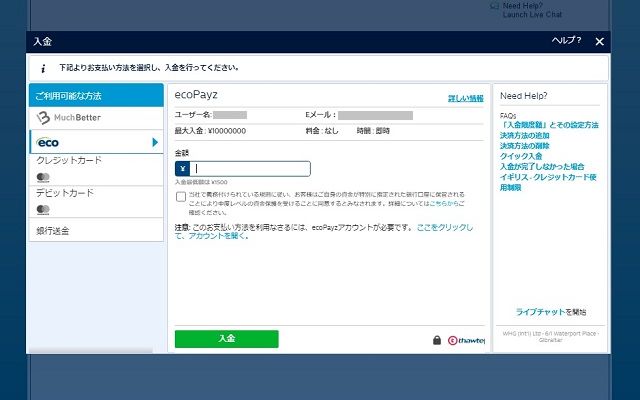
Task: Click the Mastercard icon under デビットカード
Action: click(x=43, y=209)
